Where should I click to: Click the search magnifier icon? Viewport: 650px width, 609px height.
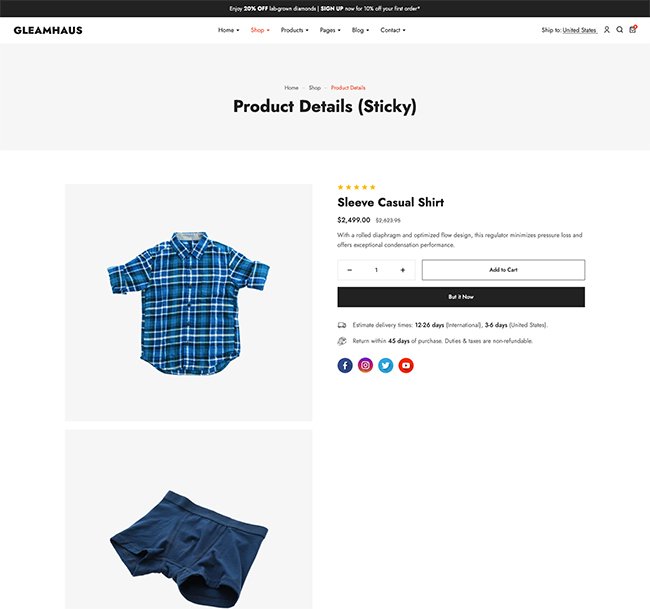point(619,30)
